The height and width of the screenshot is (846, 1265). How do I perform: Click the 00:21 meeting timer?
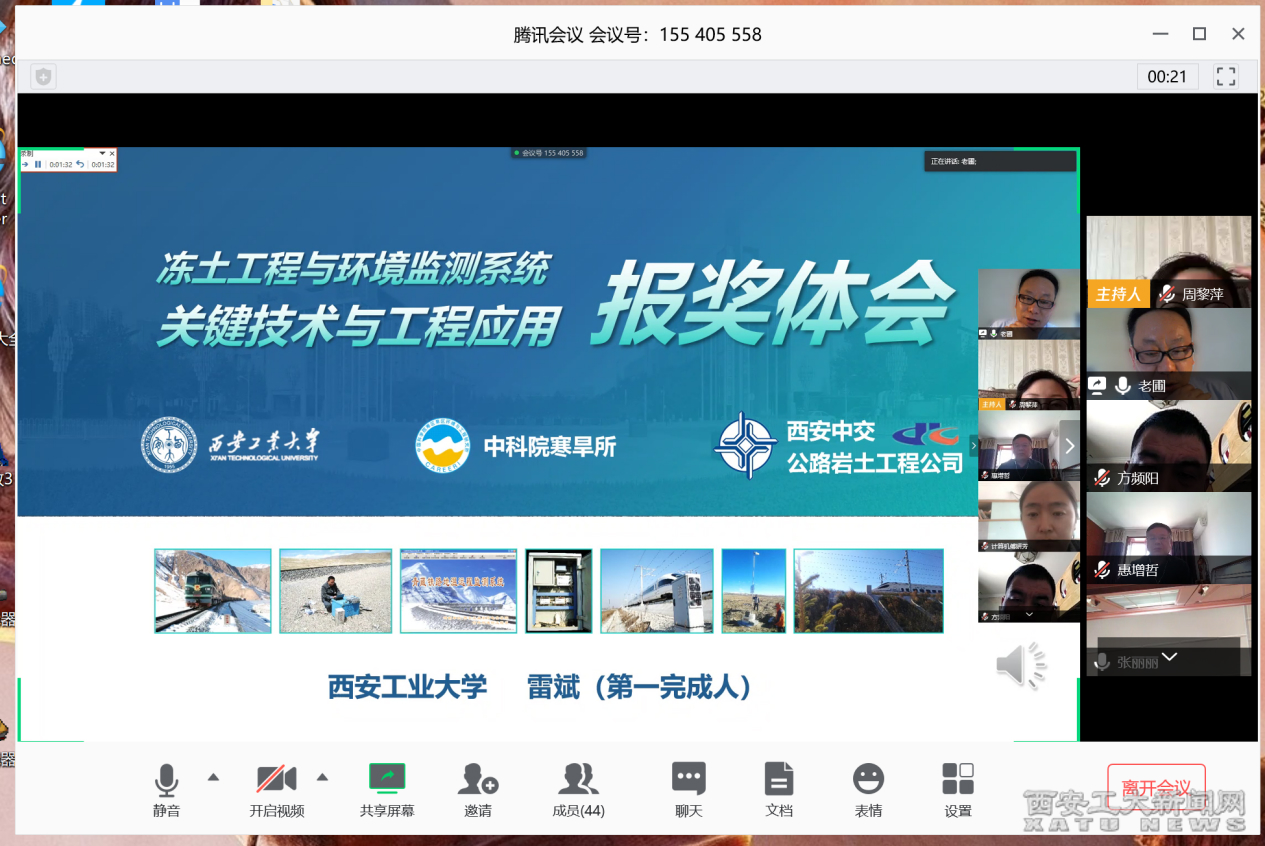coord(1167,76)
